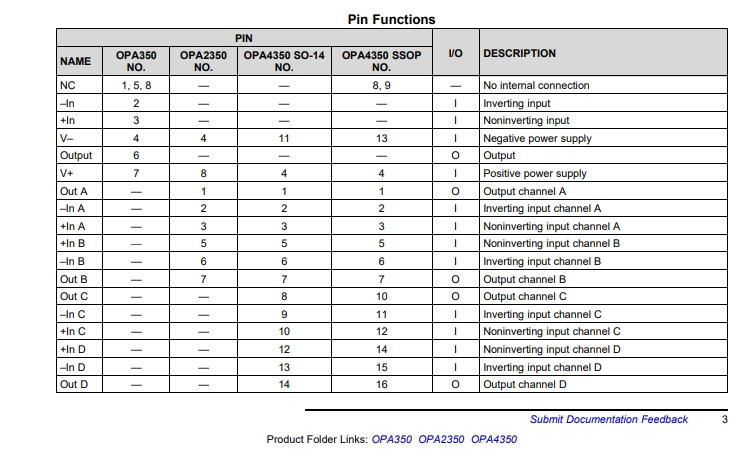Click the 'No internal connection' description
The height and width of the screenshot is (463, 756).
click(536, 85)
